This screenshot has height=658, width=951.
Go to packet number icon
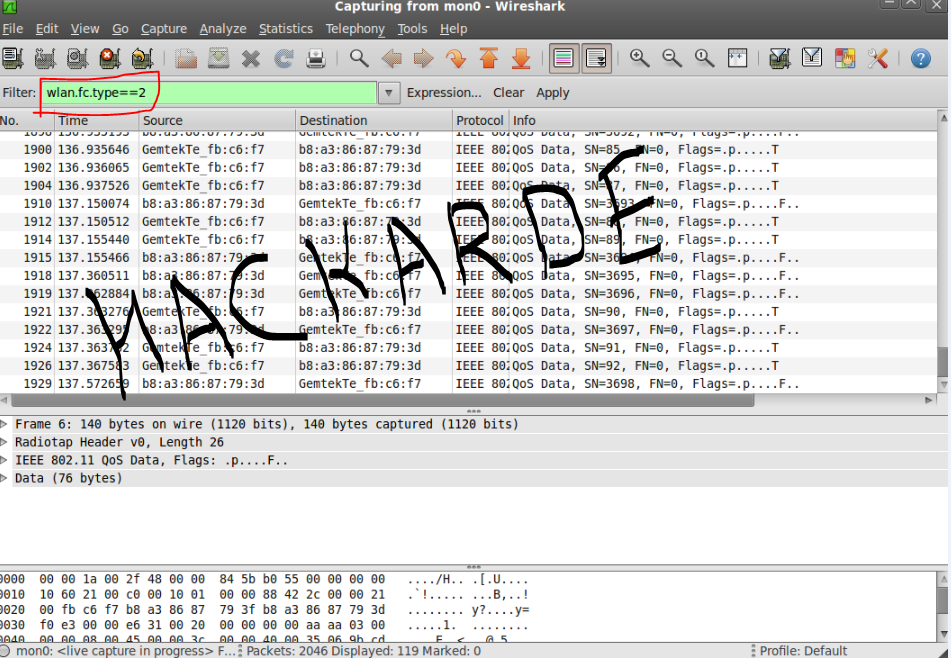pyautogui.click(x=456, y=58)
